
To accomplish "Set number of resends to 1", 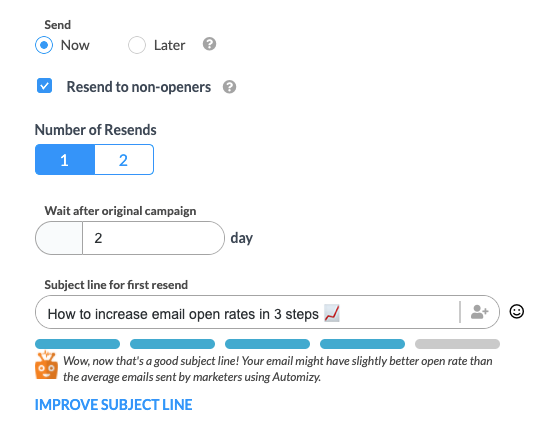I will pos(65,160).
